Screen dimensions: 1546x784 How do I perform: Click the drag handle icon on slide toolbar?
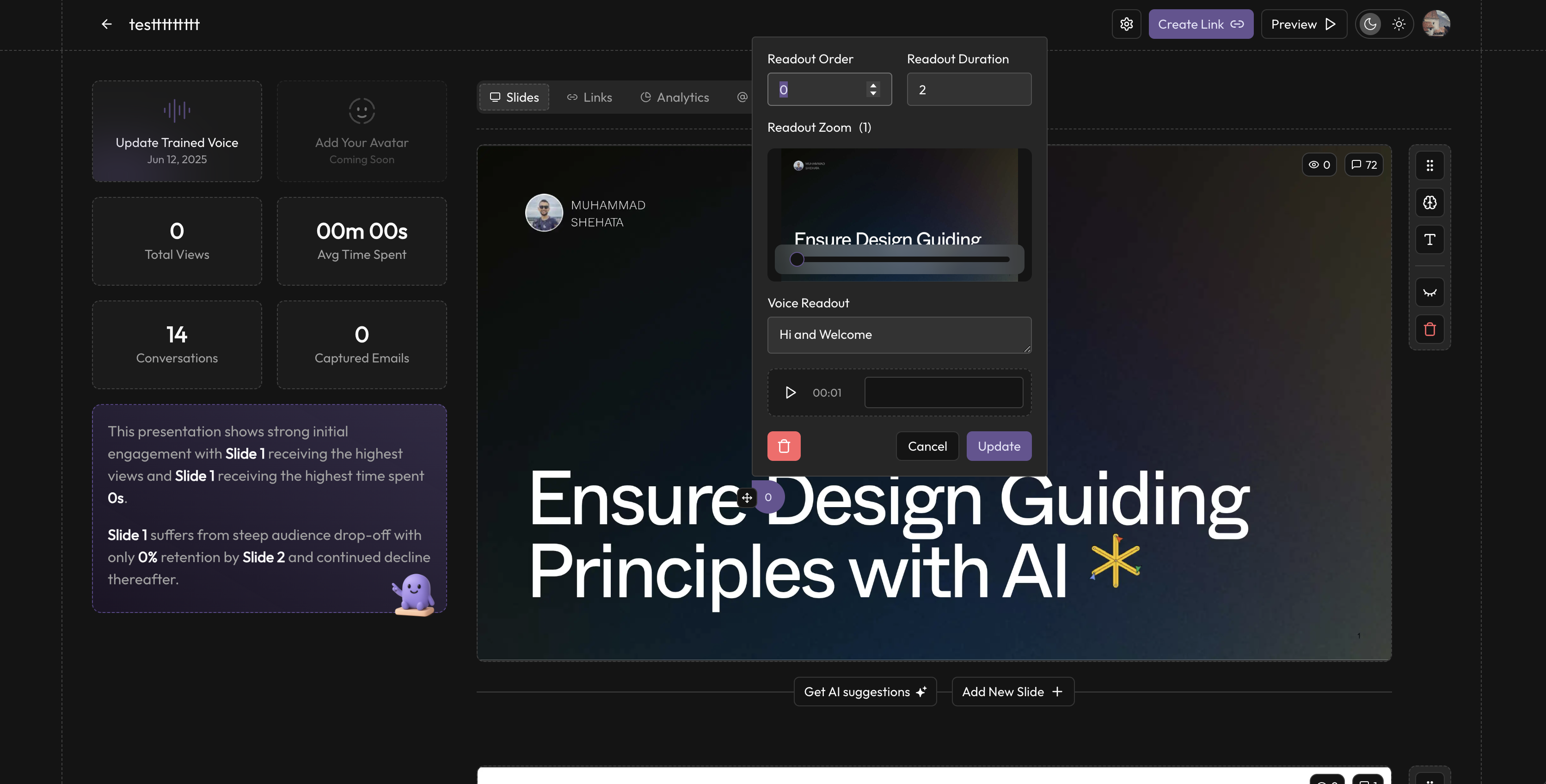(1429, 165)
